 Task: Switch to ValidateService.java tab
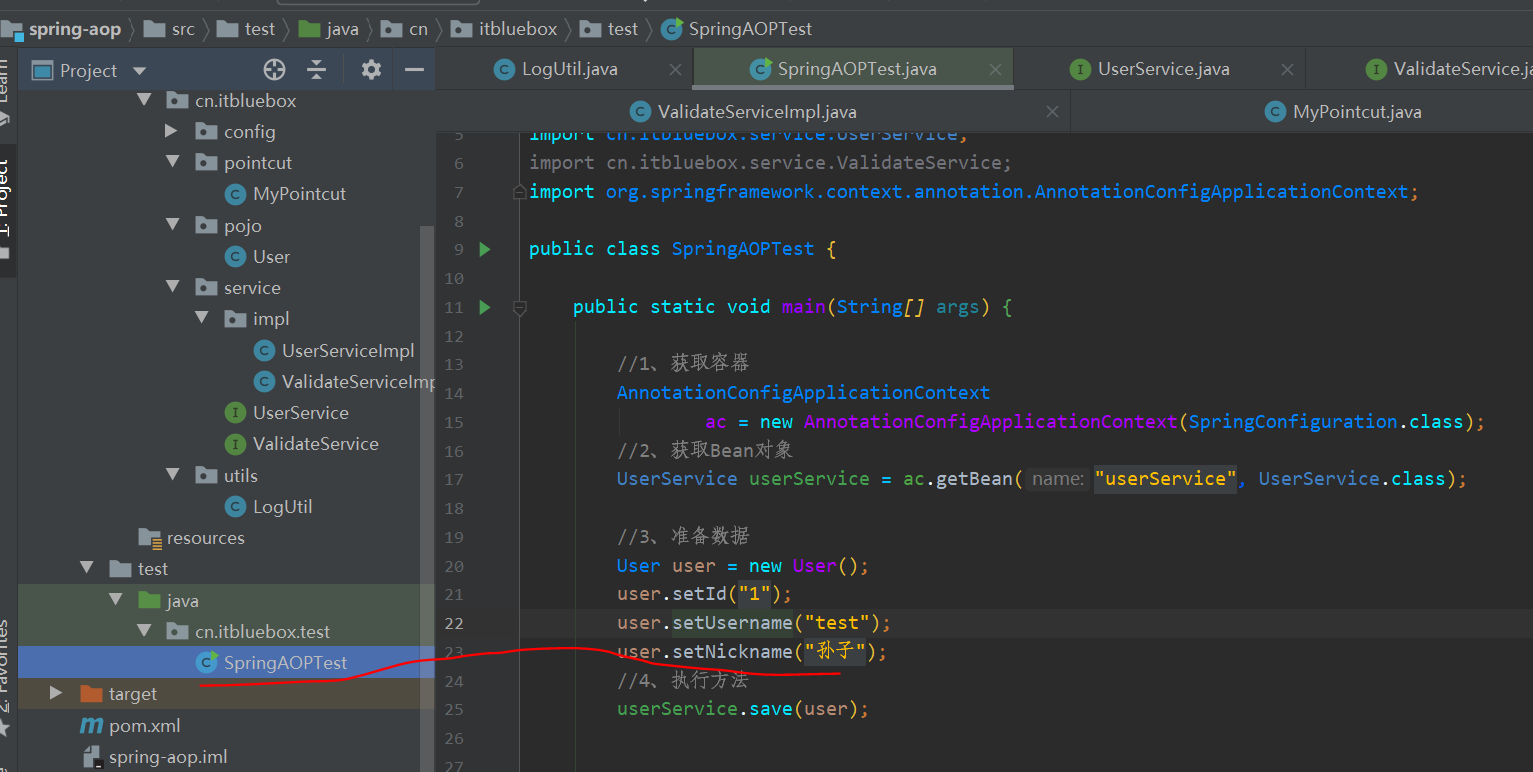pos(1462,69)
